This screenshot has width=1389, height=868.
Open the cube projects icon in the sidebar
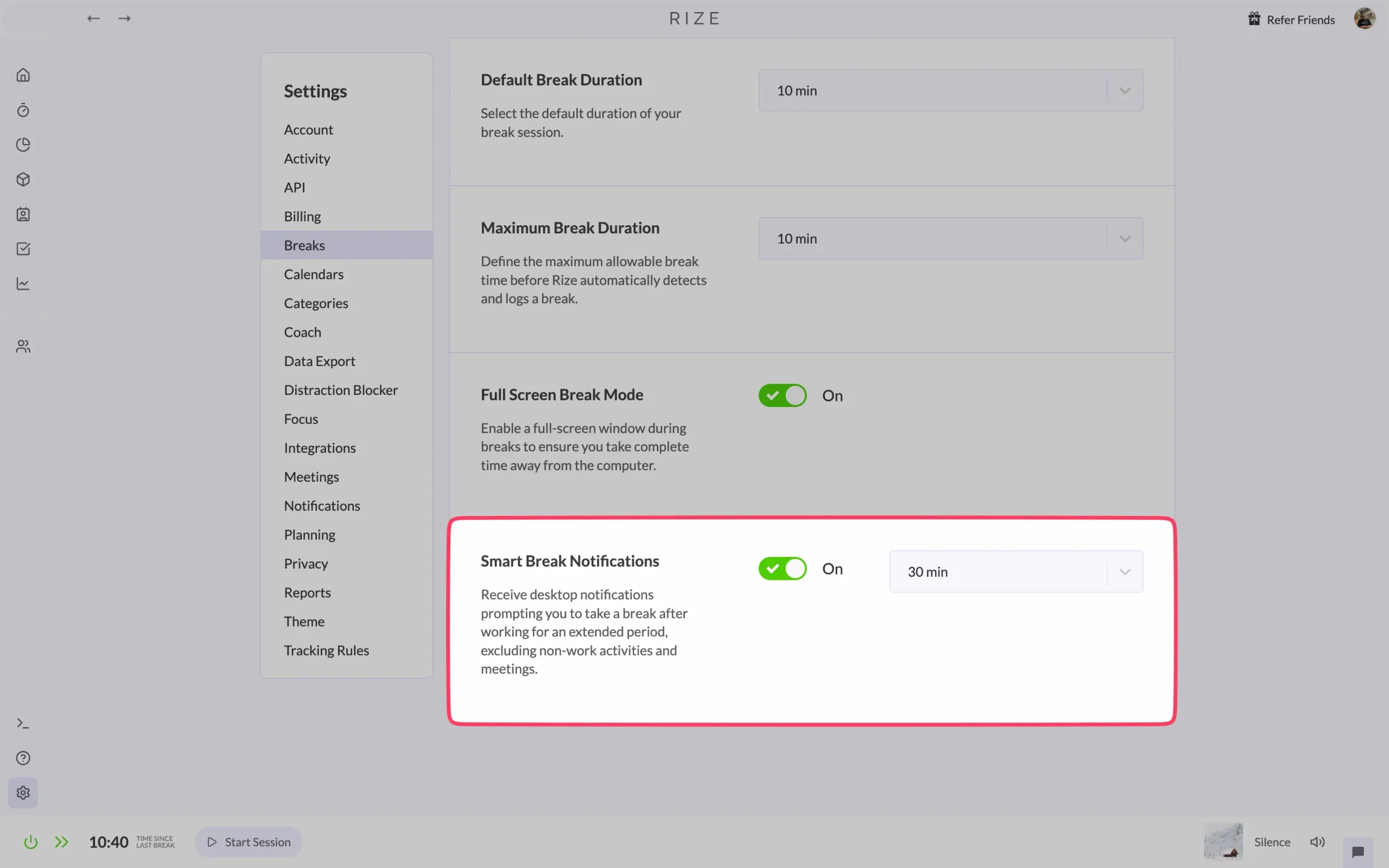coord(23,180)
